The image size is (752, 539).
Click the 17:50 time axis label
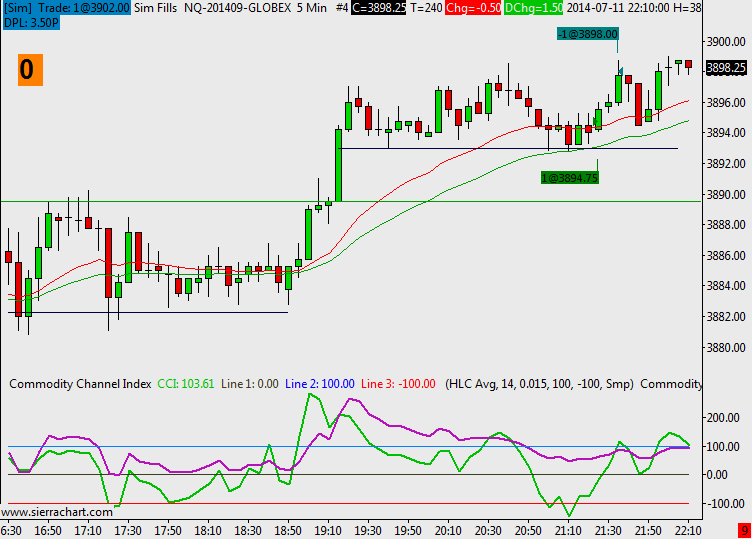pyautogui.click(x=168, y=531)
